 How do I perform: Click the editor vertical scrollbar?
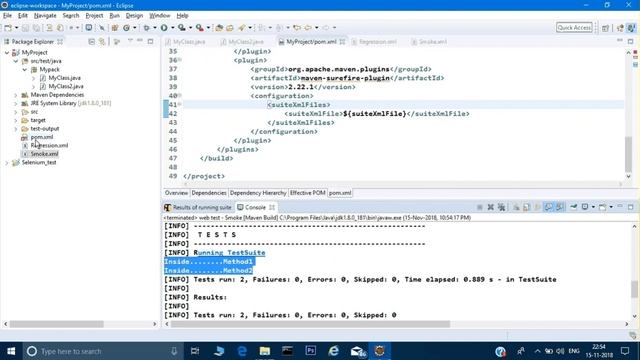point(629,154)
